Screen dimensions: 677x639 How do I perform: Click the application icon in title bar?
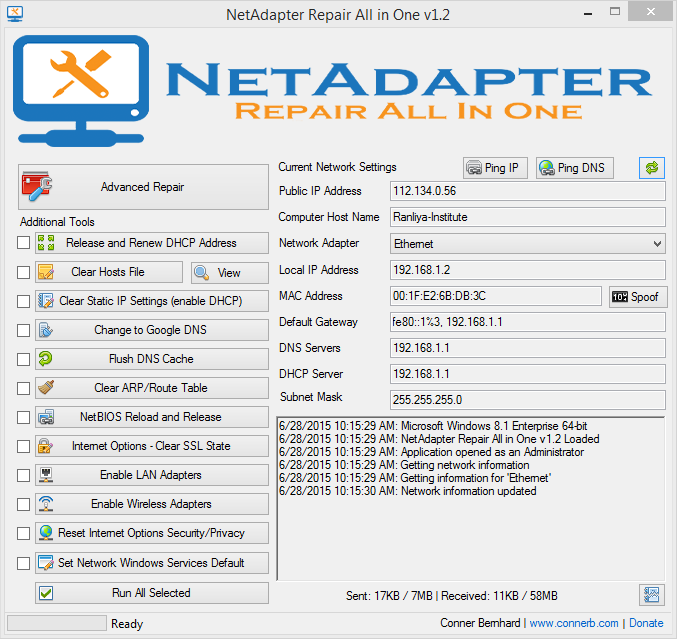tap(15, 14)
